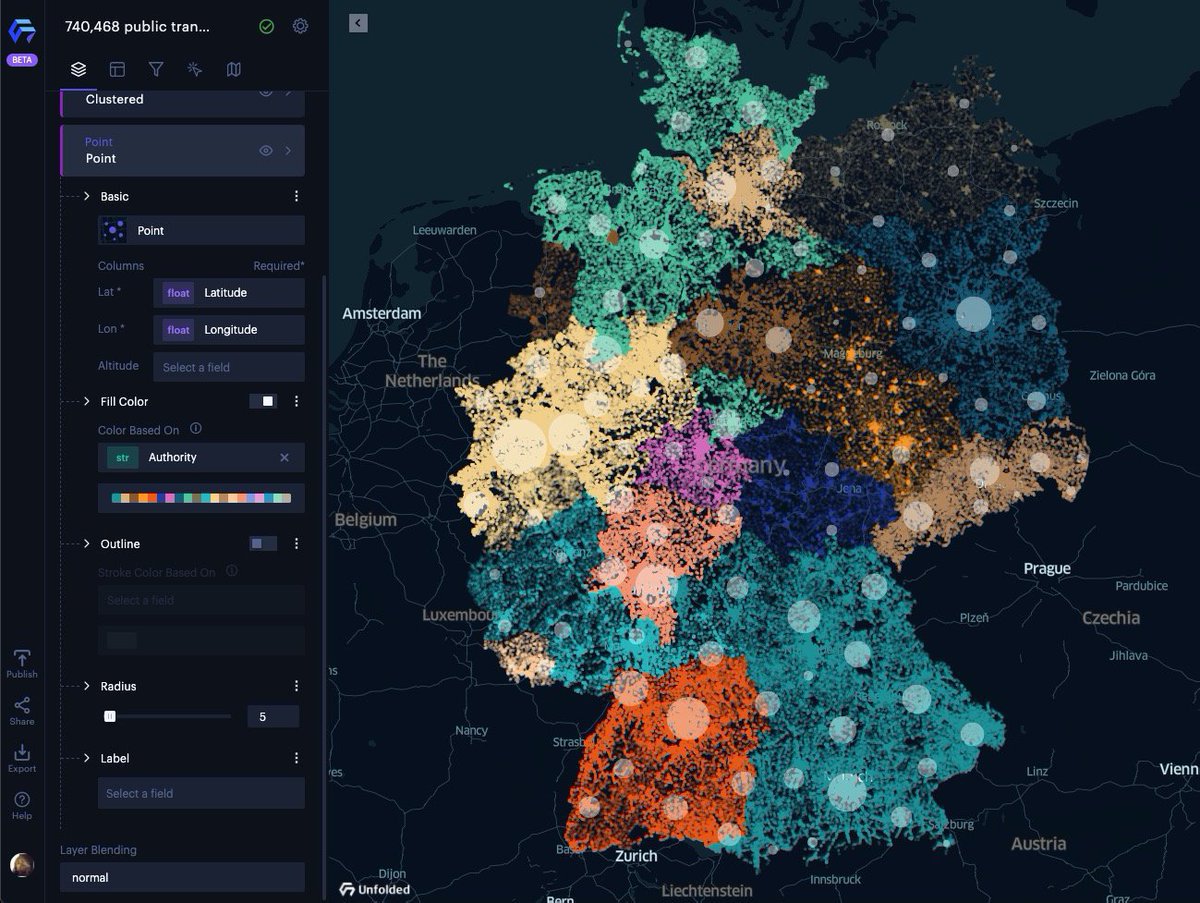Open the base map settings icon

pos(234,69)
